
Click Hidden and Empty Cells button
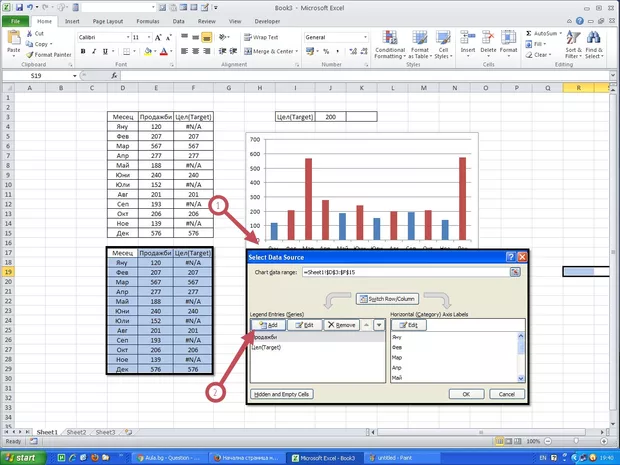coord(282,394)
